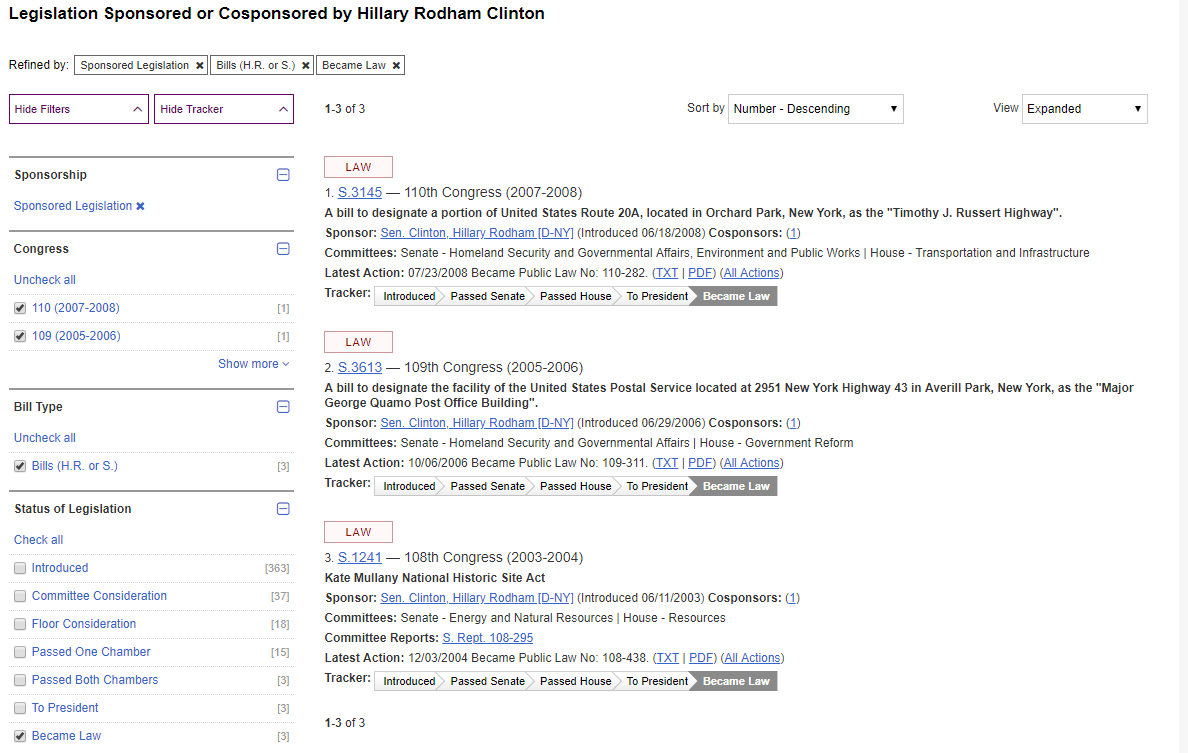The height and width of the screenshot is (753, 1188).
Task: View the cosponsor count for S.3613
Action: tap(793, 423)
